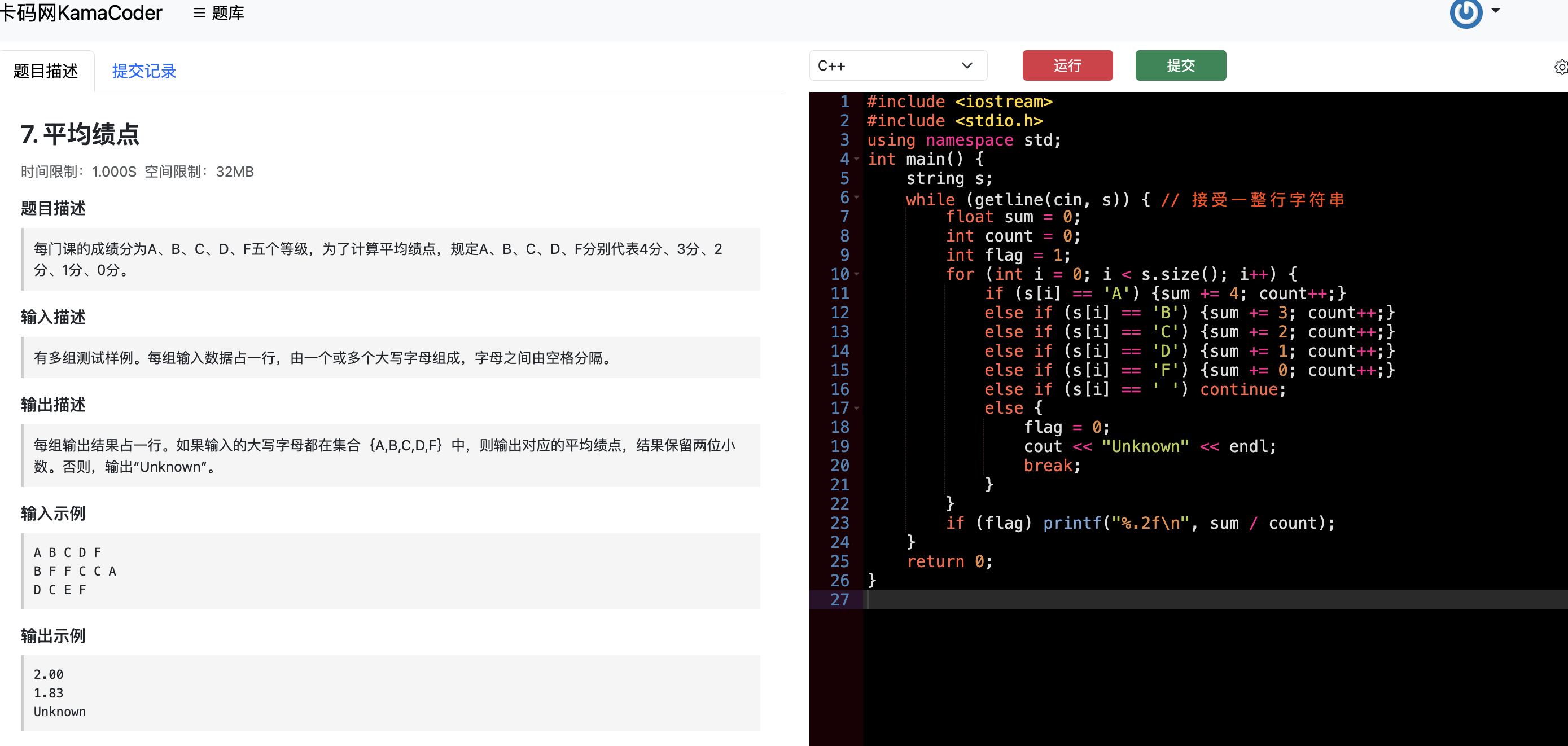
Task: Switch to the 题目描述 tab
Action: [x=46, y=71]
